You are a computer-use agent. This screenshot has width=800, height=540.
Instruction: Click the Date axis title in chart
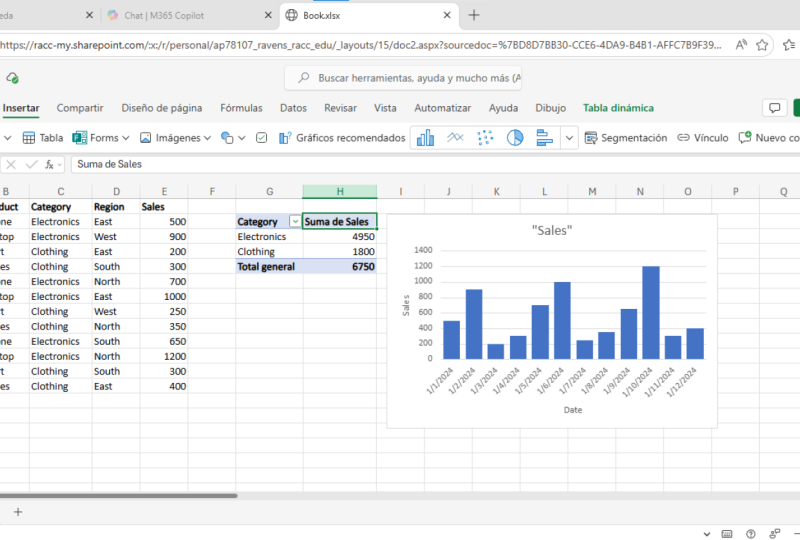pyautogui.click(x=573, y=410)
